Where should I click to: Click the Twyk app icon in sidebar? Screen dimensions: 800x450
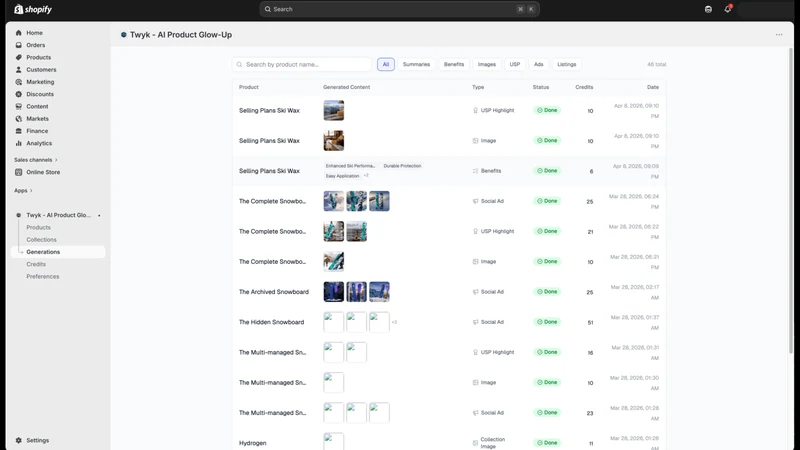(x=19, y=215)
